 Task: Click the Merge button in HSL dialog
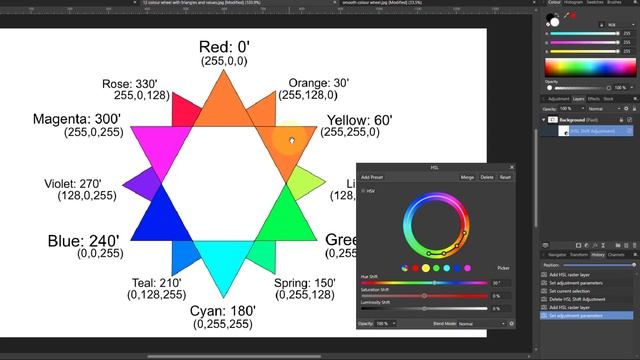[x=467, y=177]
